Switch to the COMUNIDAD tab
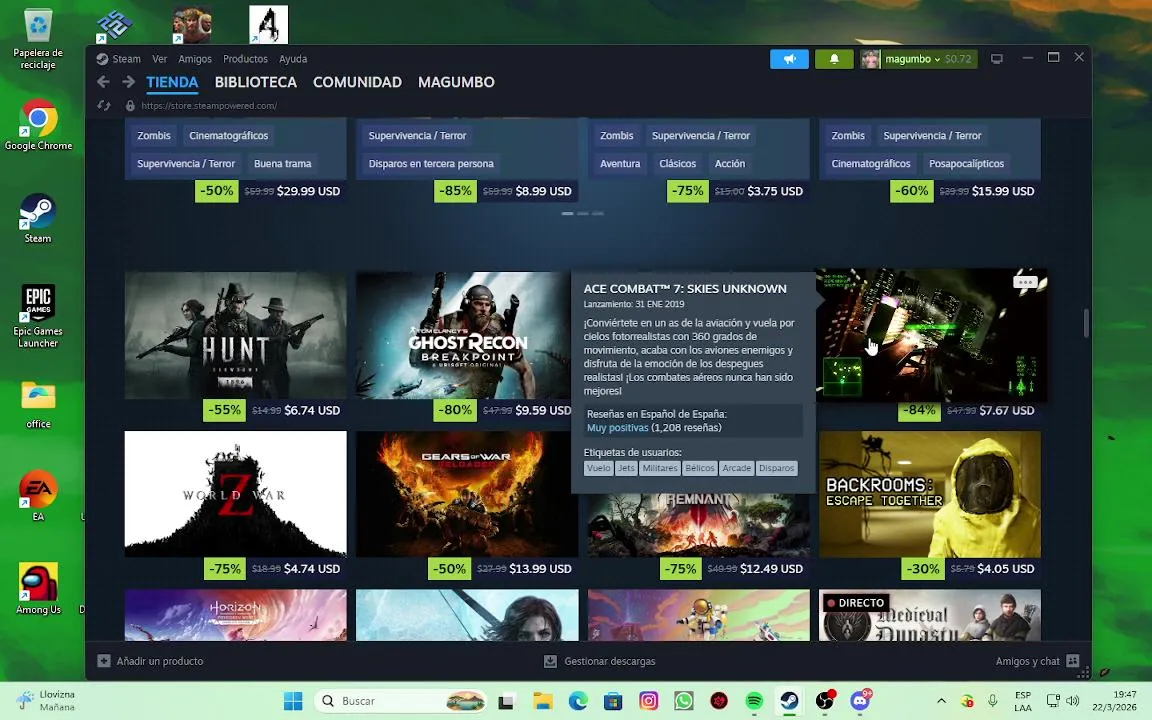Image resolution: width=1152 pixels, height=720 pixels. tap(357, 82)
